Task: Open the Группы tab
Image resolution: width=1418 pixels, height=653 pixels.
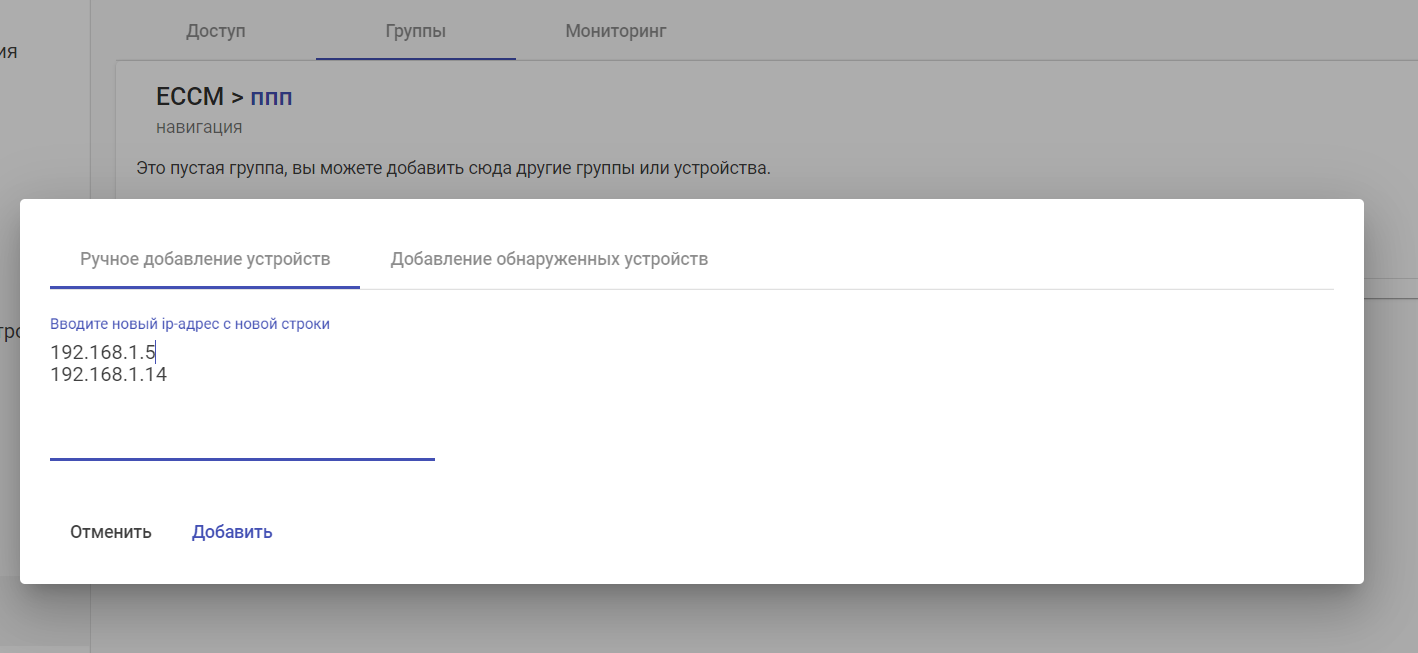Action: (x=415, y=31)
